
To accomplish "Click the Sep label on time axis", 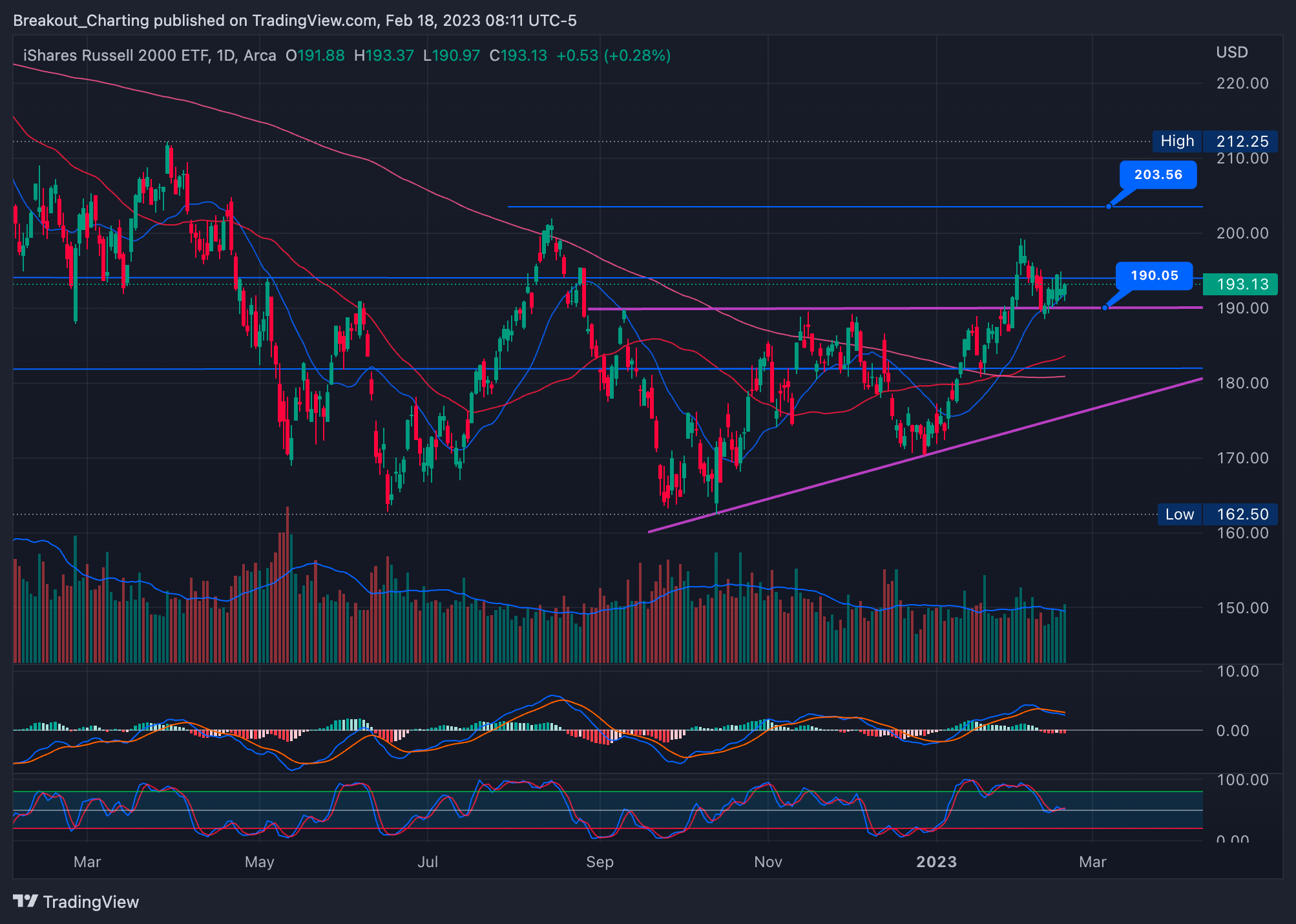I will (600, 861).
